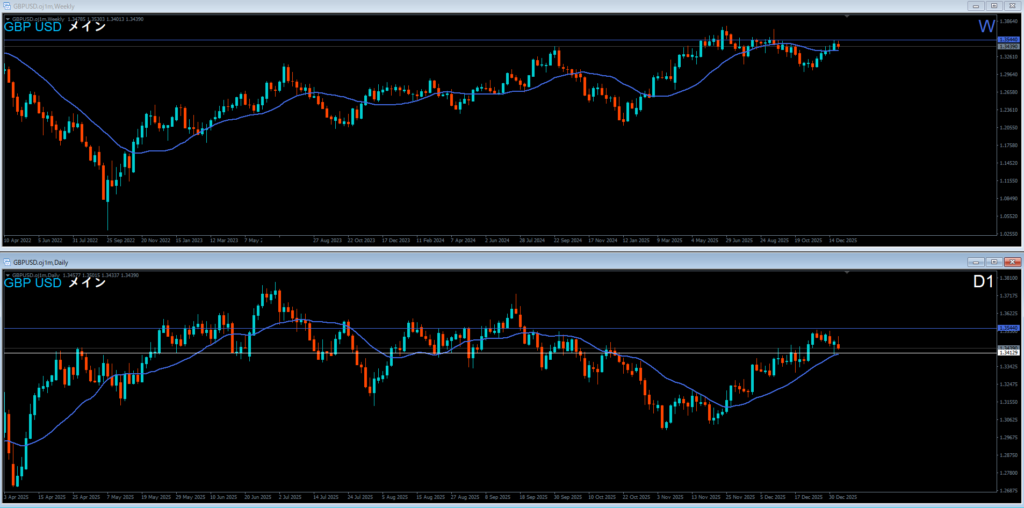Click the chart shift triangle on Daily chart

click(848, 271)
